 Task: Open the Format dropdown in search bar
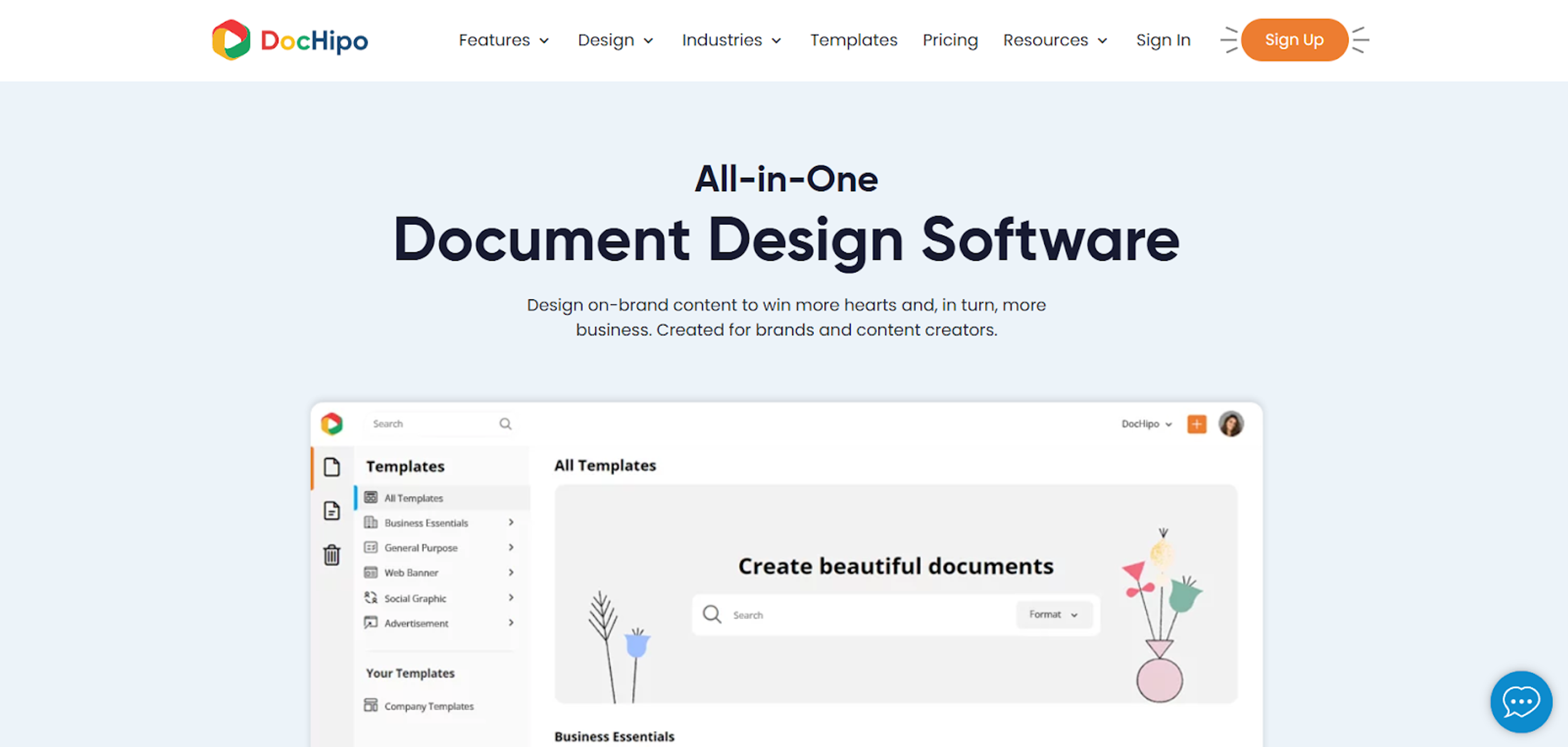1053,614
